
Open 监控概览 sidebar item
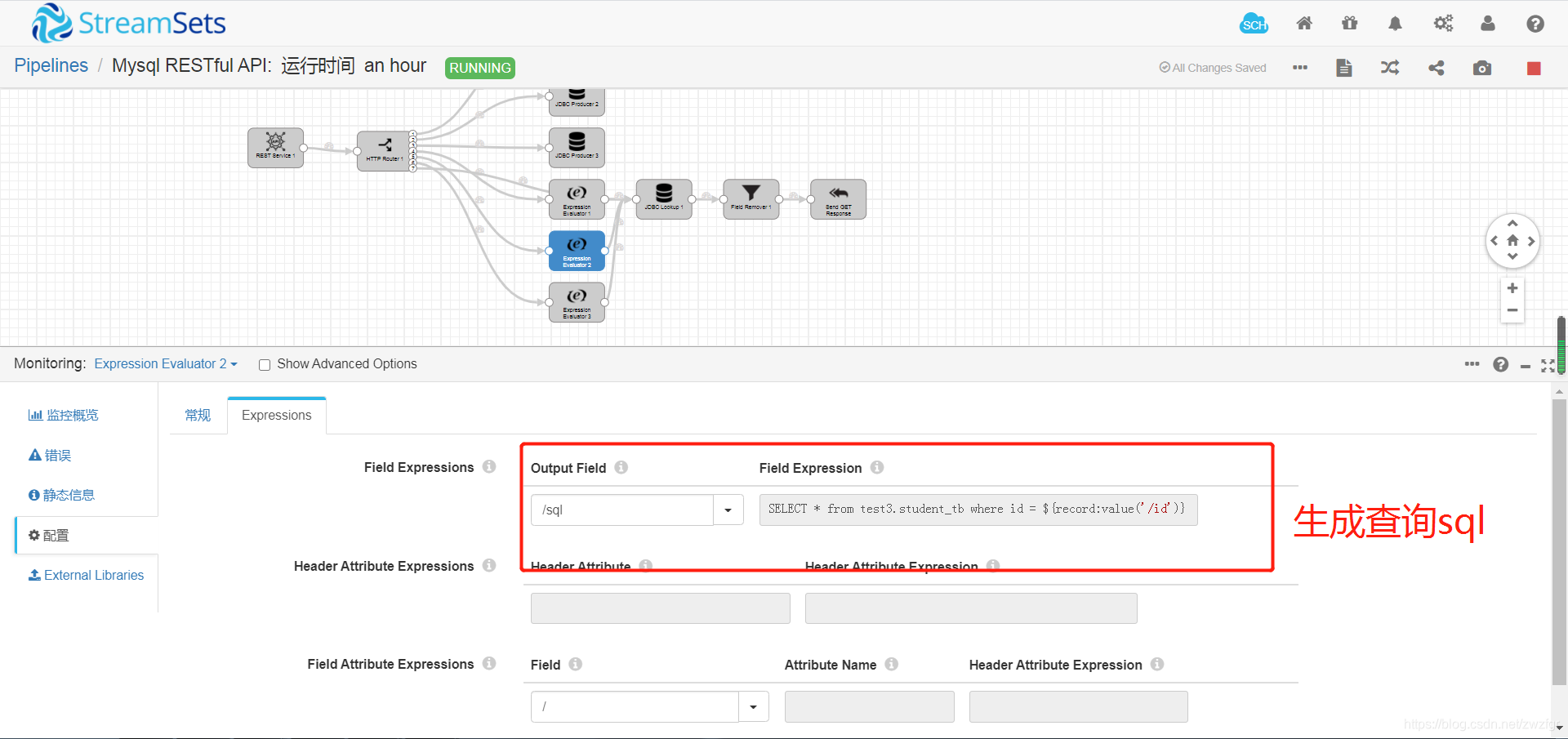[x=64, y=416]
